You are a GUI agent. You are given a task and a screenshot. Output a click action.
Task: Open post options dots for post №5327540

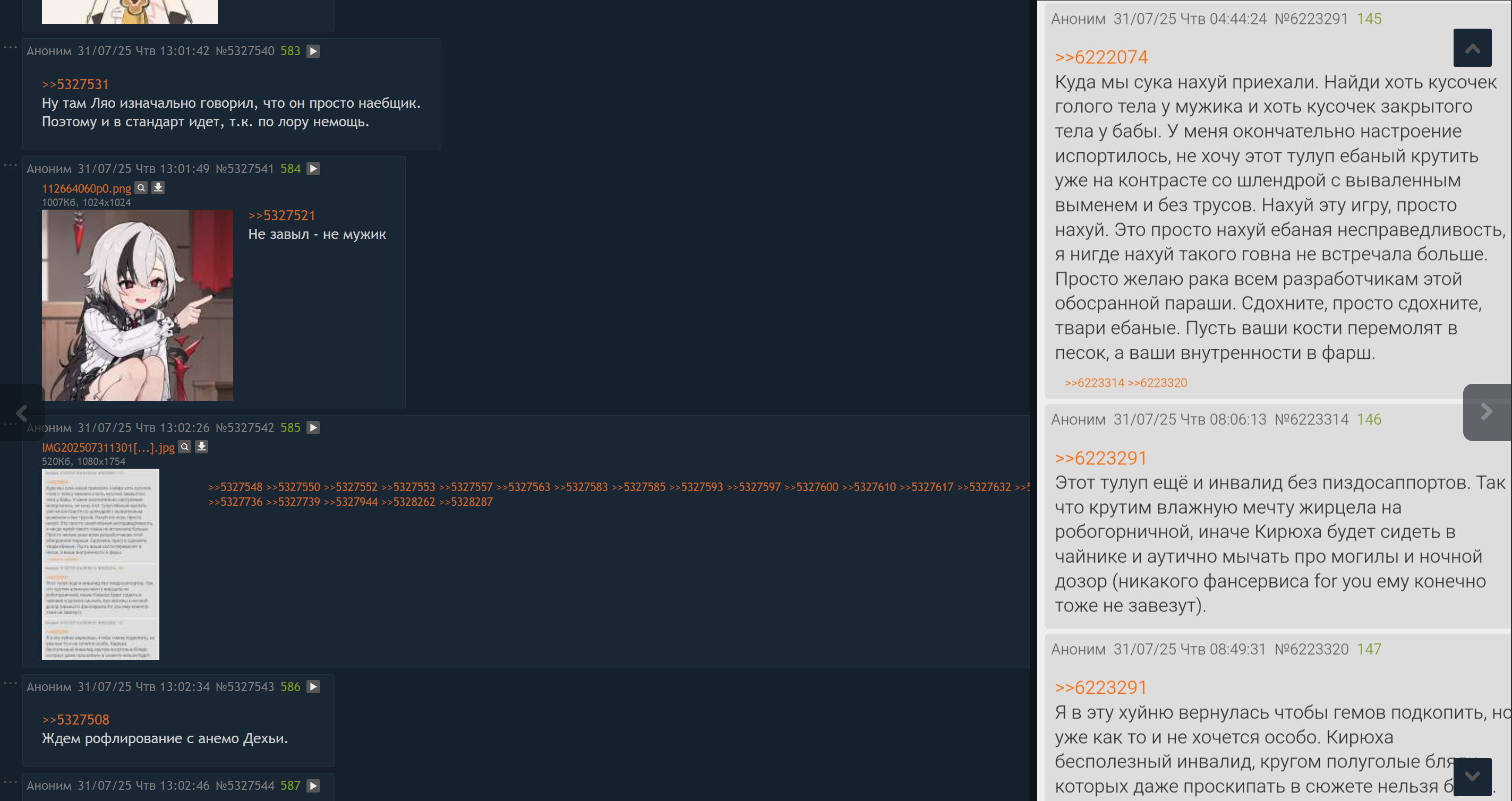(x=10, y=47)
